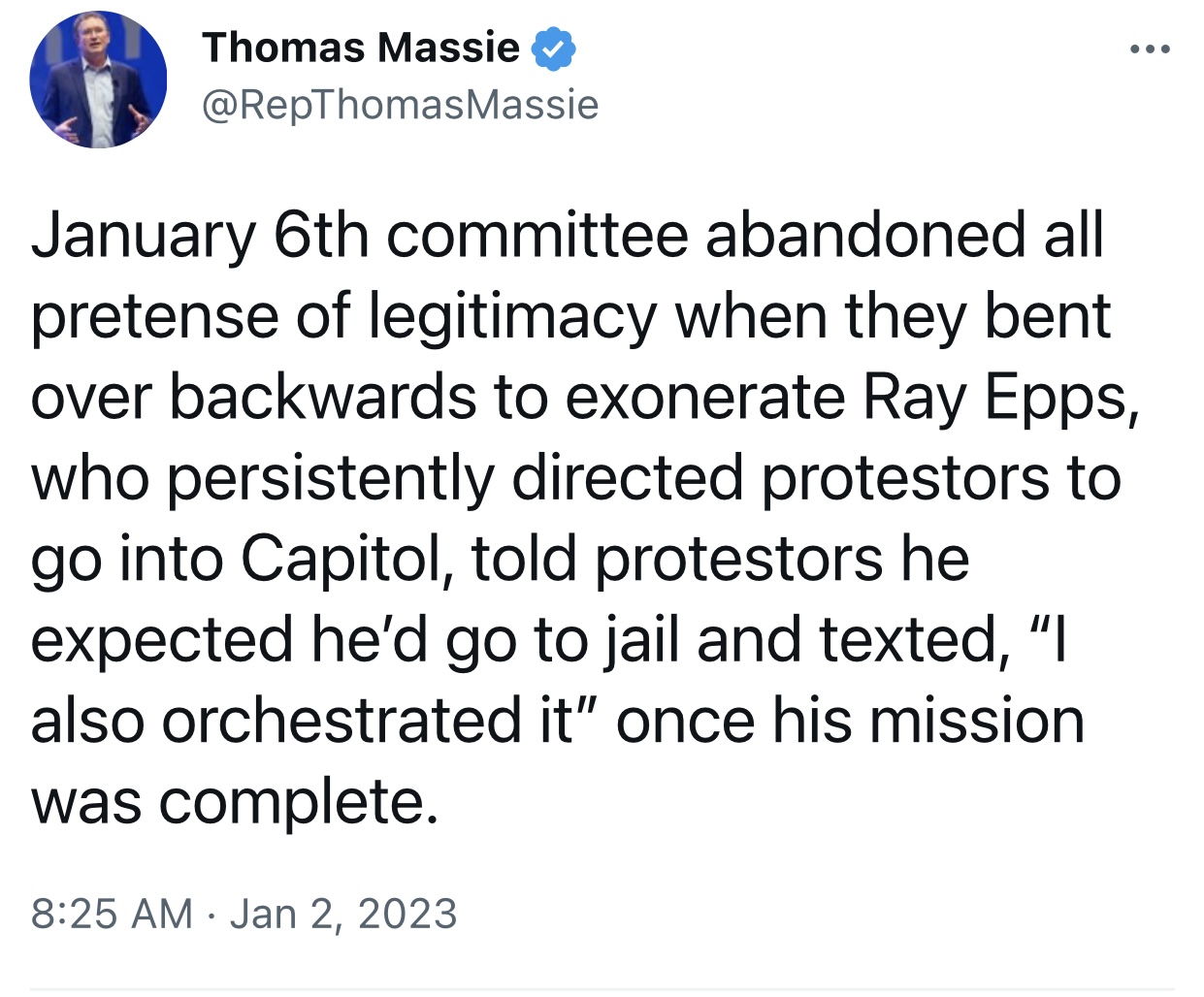Click the phrase "pretense of legitimacy"
Viewport: 1204px width, 997px height.
pyautogui.click(x=343, y=317)
